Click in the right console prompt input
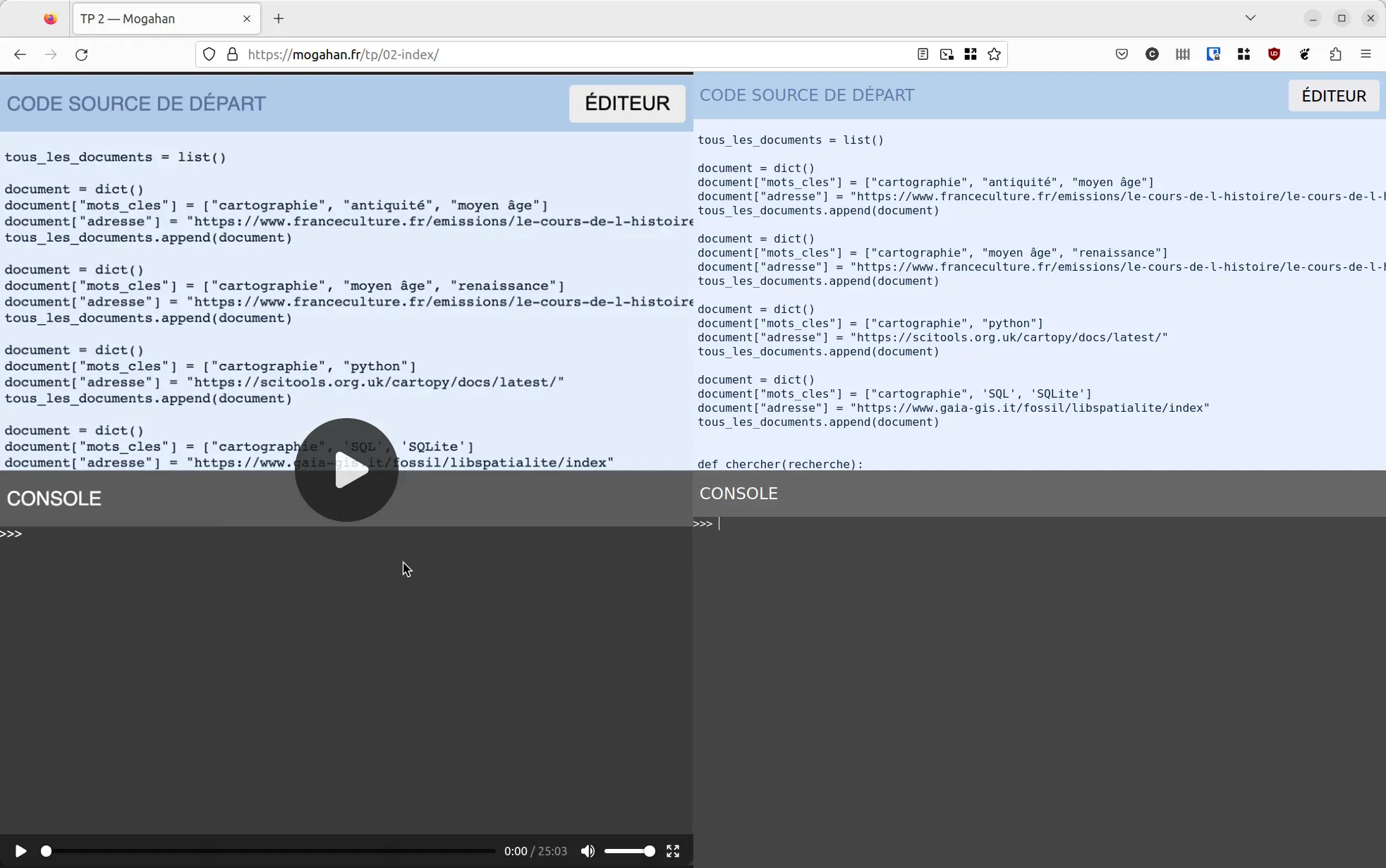This screenshot has width=1386, height=868. click(x=987, y=524)
